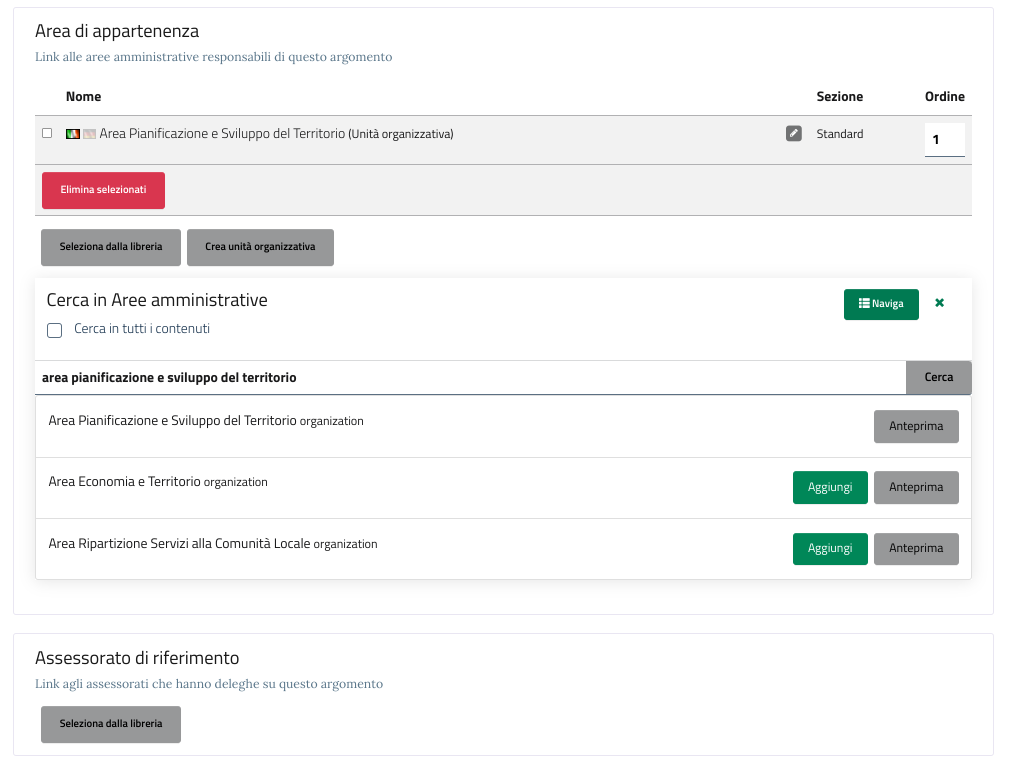Preview Area Ripartizione Servizi alla Comunità Locale

(916, 549)
